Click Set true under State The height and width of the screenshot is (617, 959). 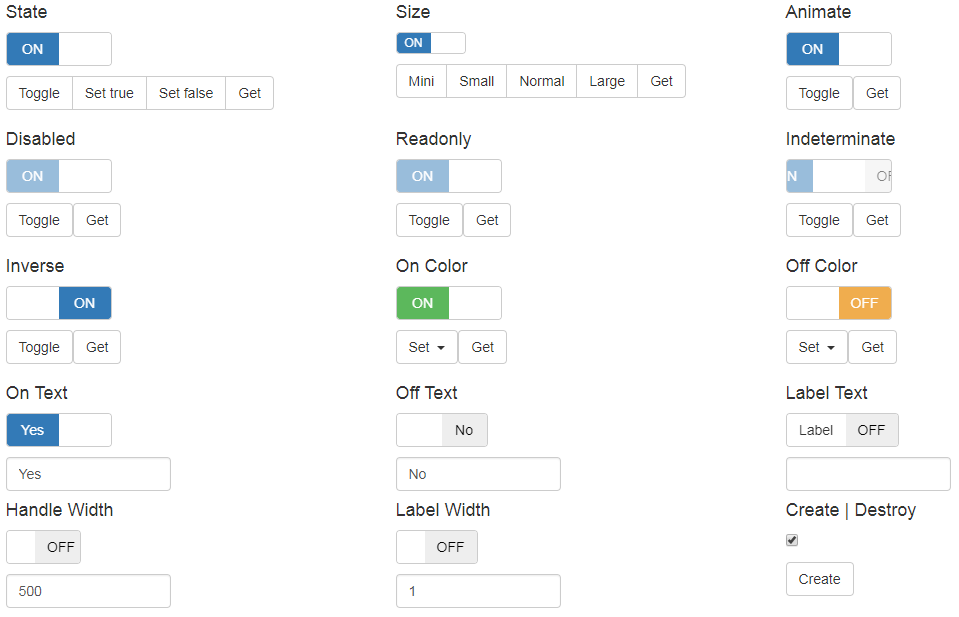point(108,92)
